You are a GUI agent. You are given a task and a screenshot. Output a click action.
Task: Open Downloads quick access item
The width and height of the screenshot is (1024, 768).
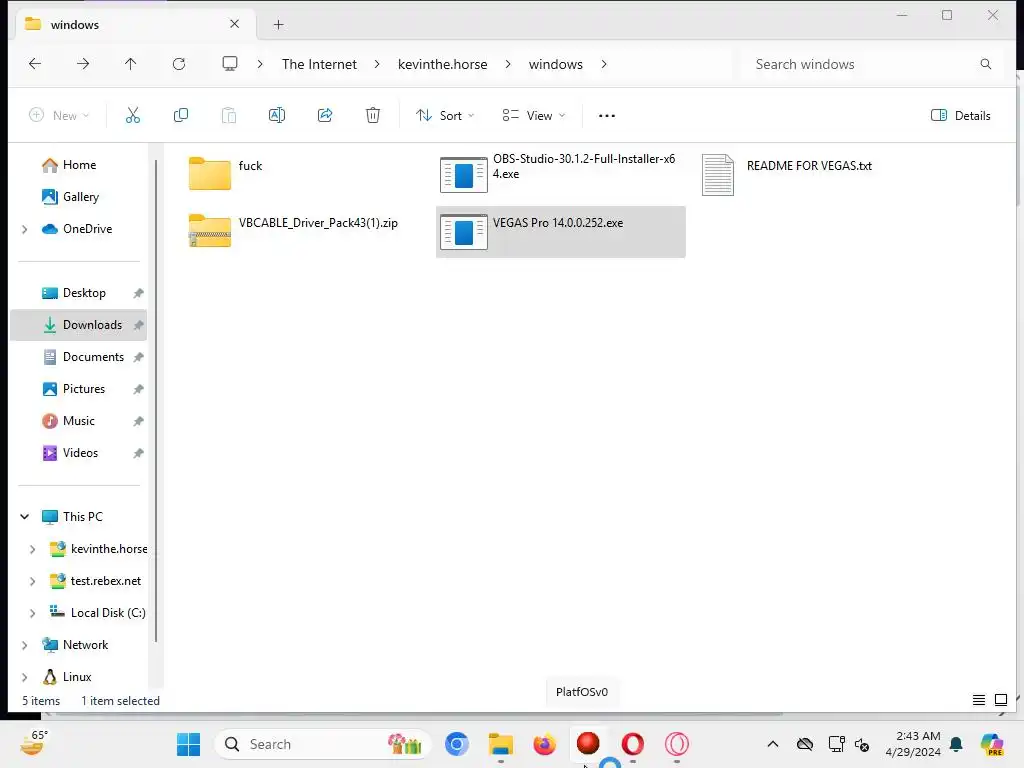78,325
